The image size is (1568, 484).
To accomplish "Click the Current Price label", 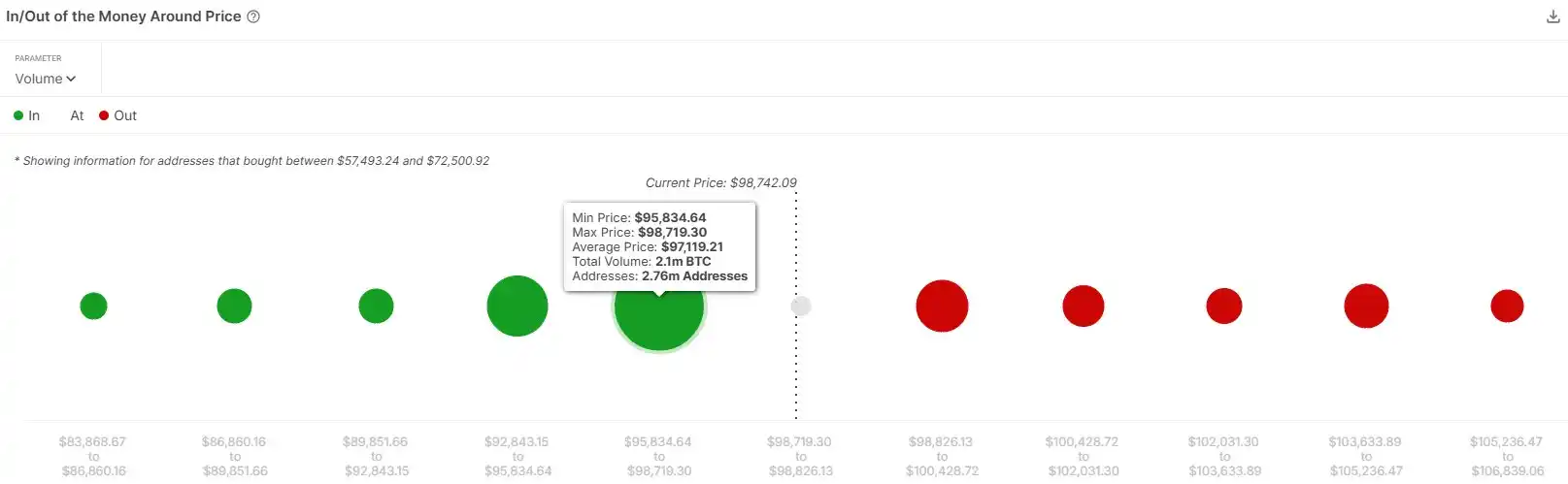I will point(720,182).
